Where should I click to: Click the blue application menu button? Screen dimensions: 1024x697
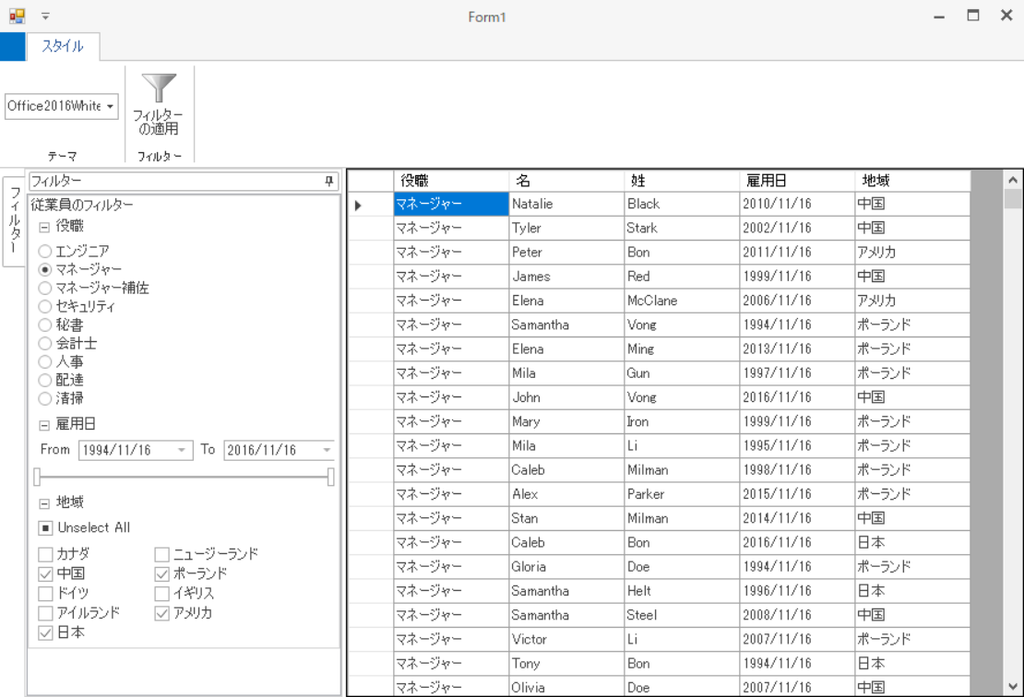tap(12, 46)
